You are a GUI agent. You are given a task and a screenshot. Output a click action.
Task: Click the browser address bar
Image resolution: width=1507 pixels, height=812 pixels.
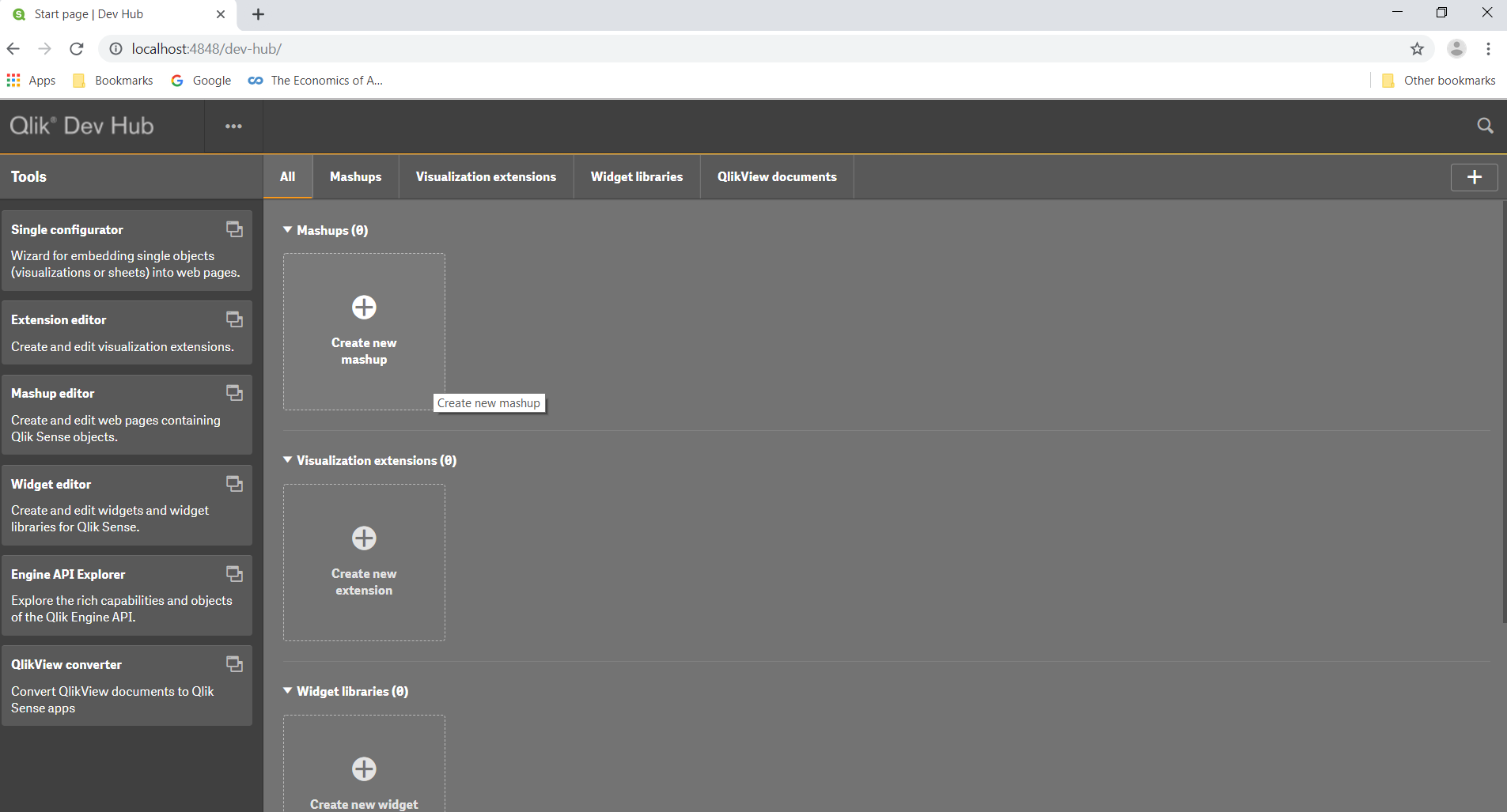click(759, 49)
